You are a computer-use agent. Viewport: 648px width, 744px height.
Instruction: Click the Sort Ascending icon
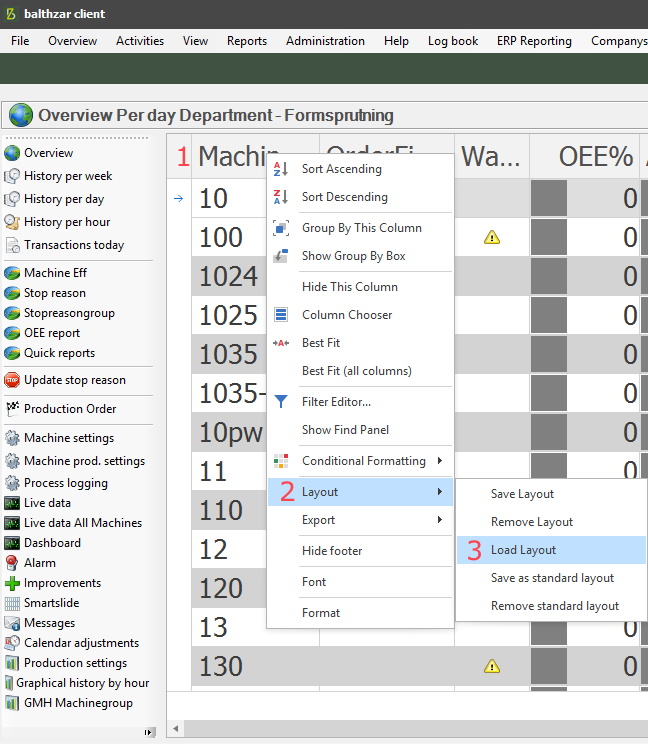(281, 170)
